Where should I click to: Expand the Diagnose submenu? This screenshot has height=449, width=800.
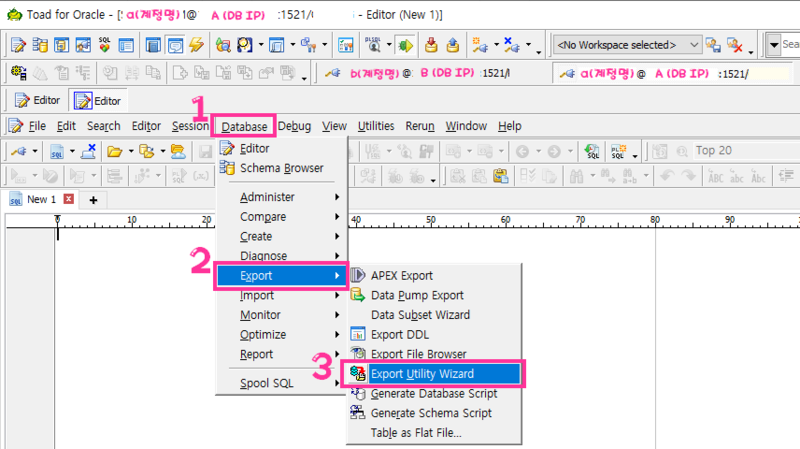tap(281, 256)
